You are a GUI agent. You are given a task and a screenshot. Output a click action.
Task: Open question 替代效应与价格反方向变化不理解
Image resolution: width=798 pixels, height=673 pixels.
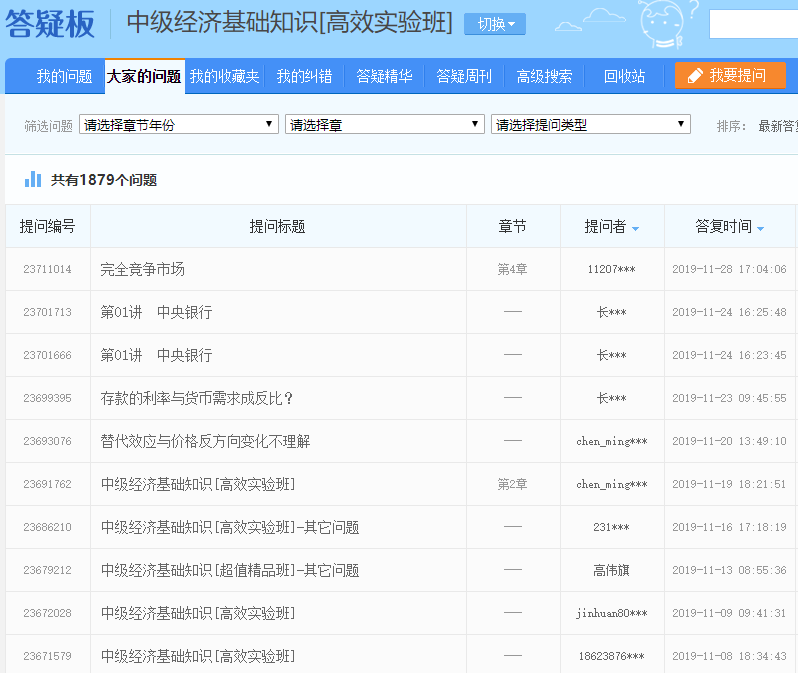[205, 441]
